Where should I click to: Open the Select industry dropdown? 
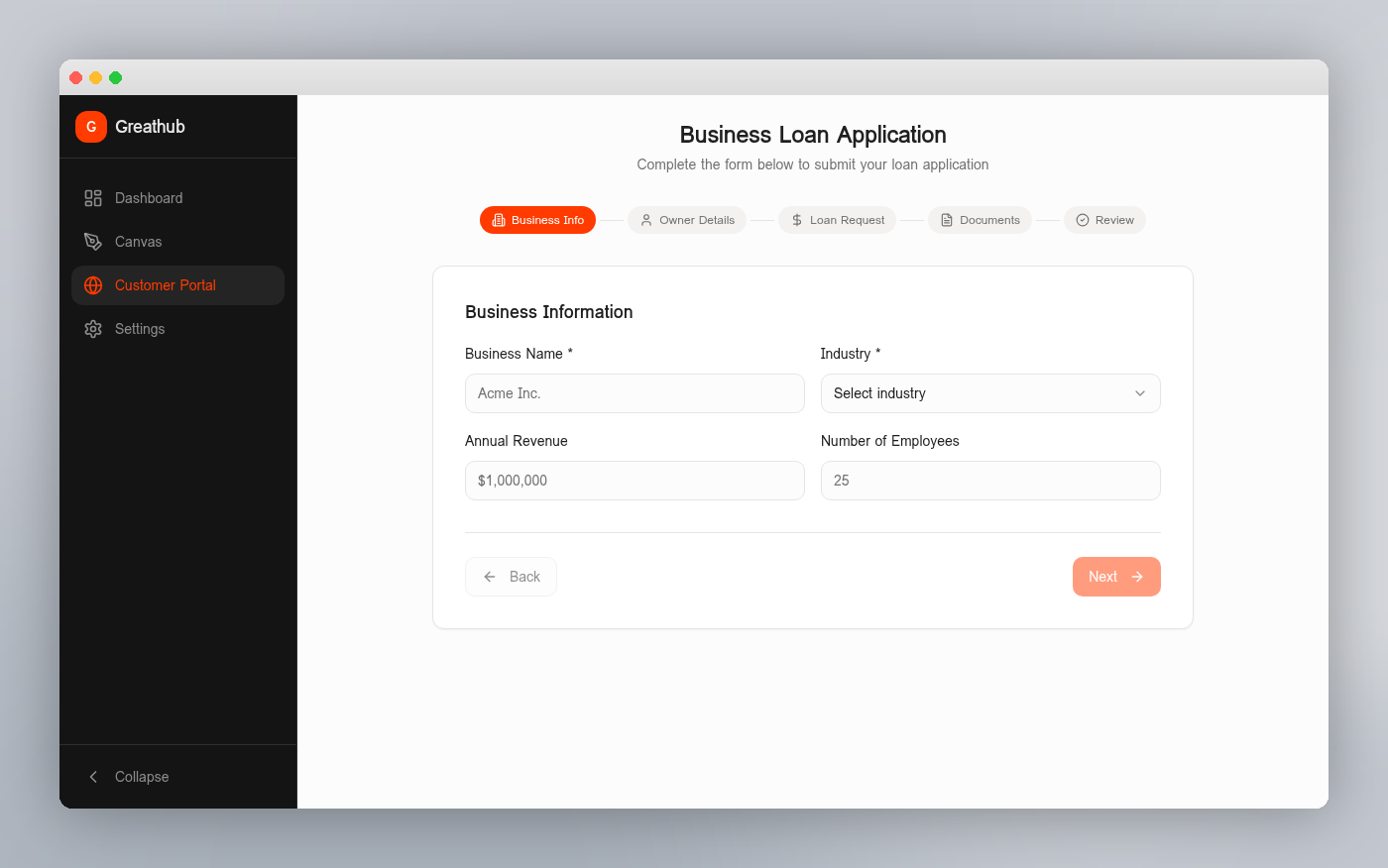(989, 393)
